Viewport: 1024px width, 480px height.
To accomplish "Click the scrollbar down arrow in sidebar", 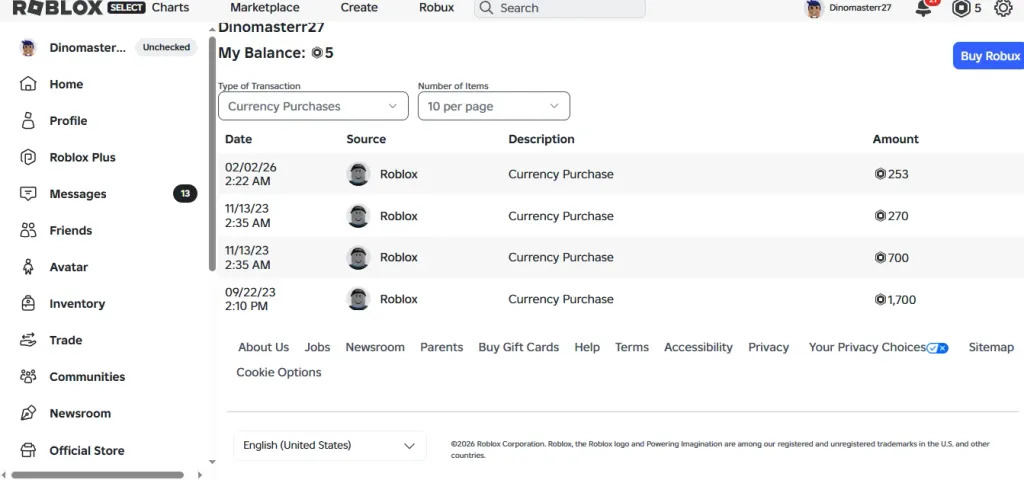I will point(212,462).
